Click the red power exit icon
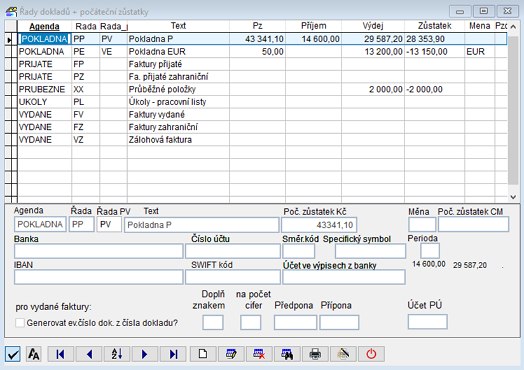 coord(371,354)
